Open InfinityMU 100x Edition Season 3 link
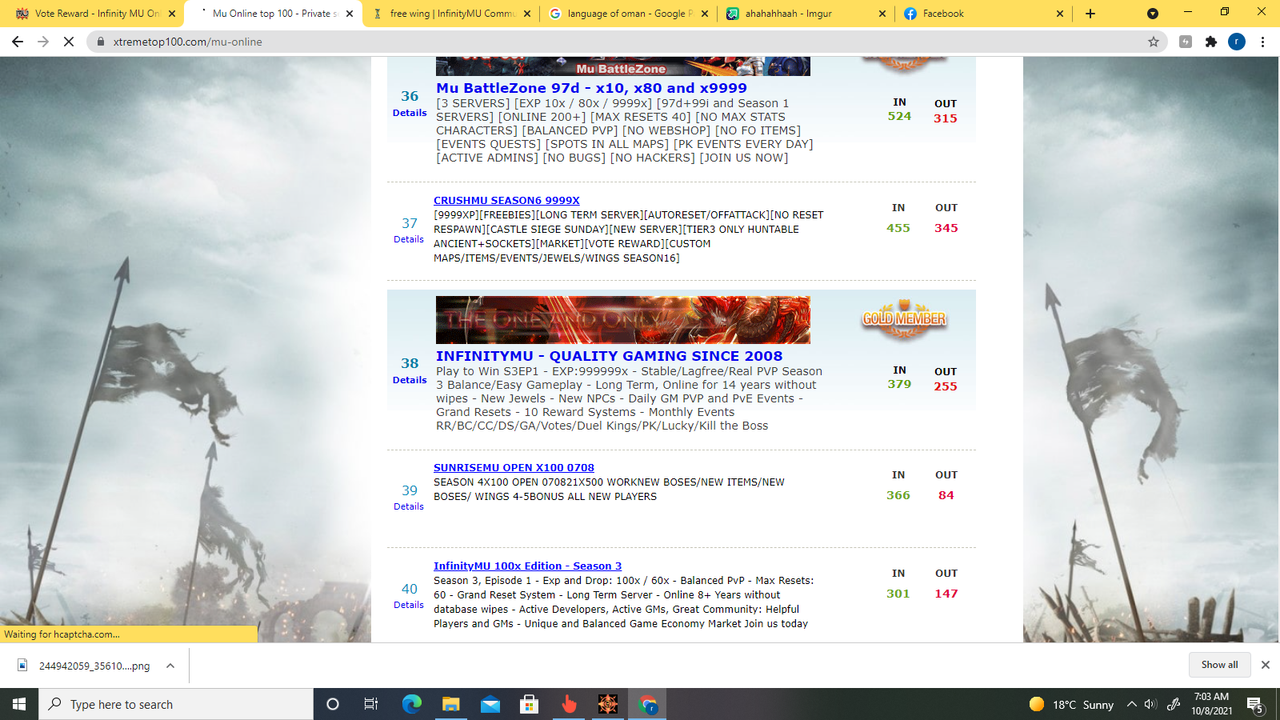 point(527,566)
